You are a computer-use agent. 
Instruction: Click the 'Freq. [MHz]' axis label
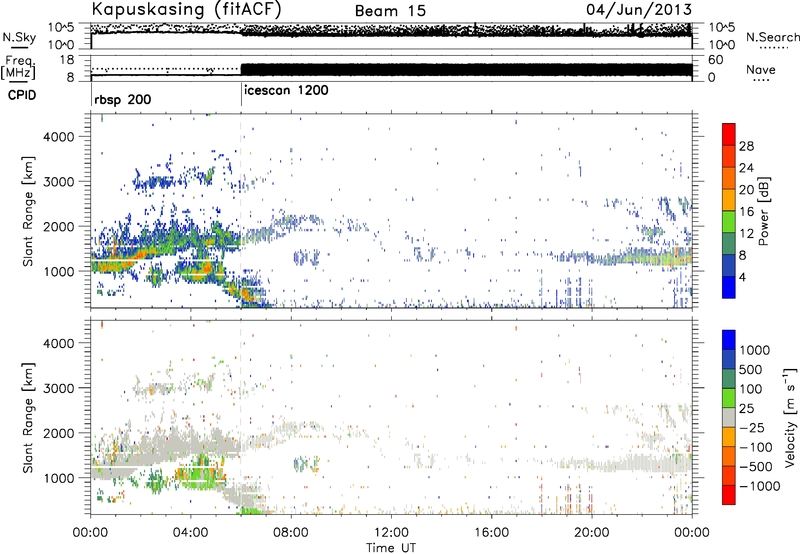pyautogui.click(x=19, y=67)
